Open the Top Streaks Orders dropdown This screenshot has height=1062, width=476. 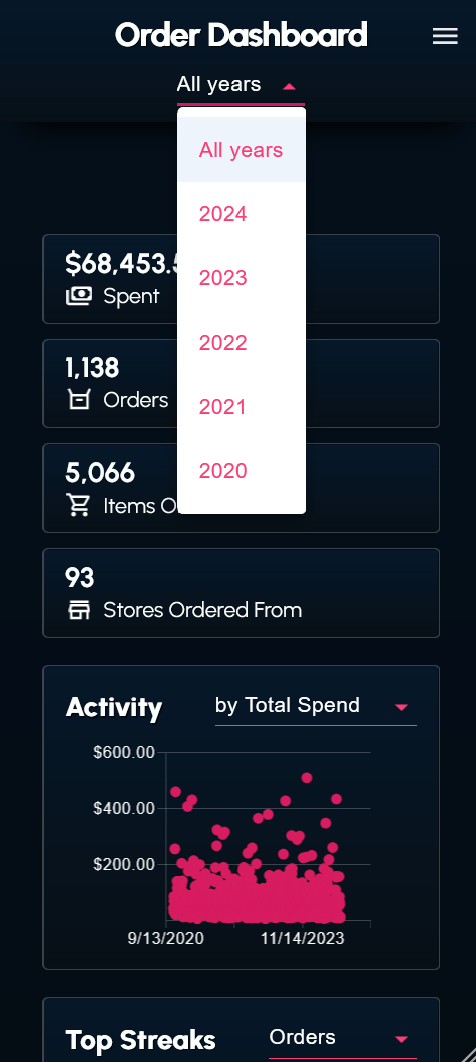pyautogui.click(x=343, y=1038)
